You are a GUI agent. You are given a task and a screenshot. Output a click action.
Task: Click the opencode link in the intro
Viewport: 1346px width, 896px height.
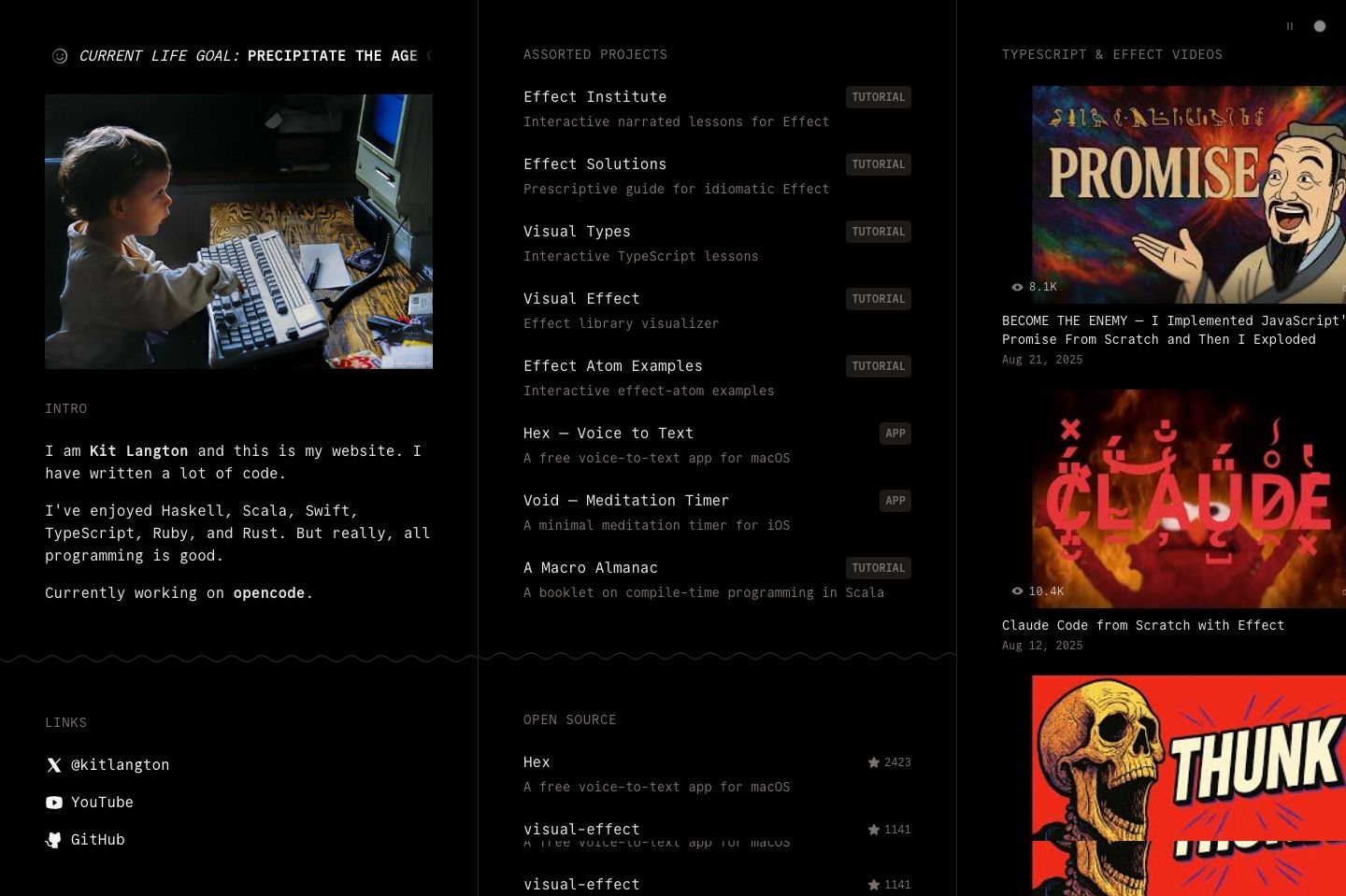(x=269, y=593)
